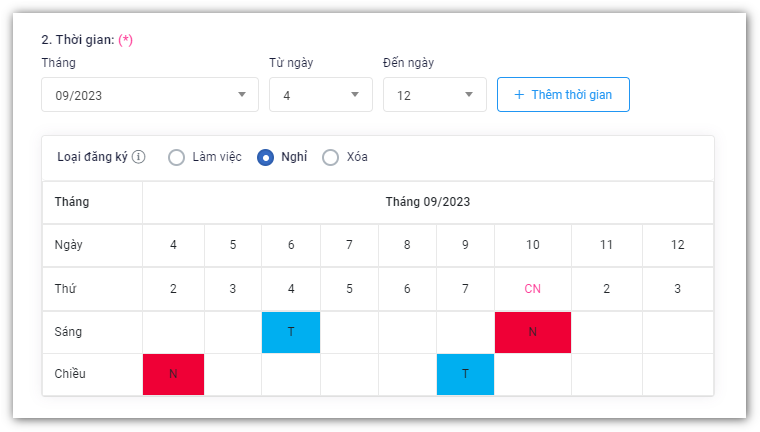Viewport: 760px width, 432px height.
Task: Click the Tháng 09/2023 table header
Action: [x=428, y=202]
